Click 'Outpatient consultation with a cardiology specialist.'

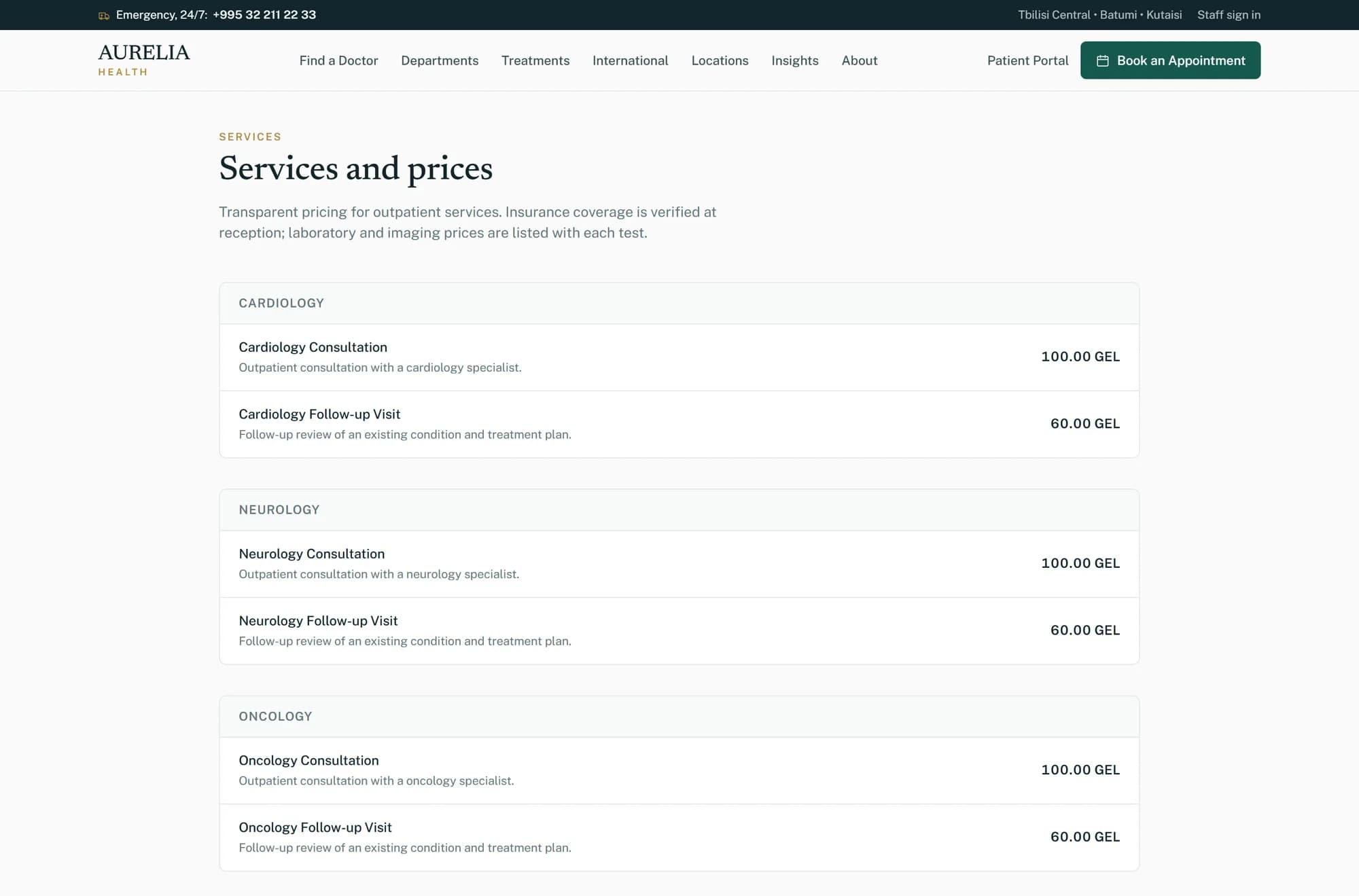pos(380,368)
